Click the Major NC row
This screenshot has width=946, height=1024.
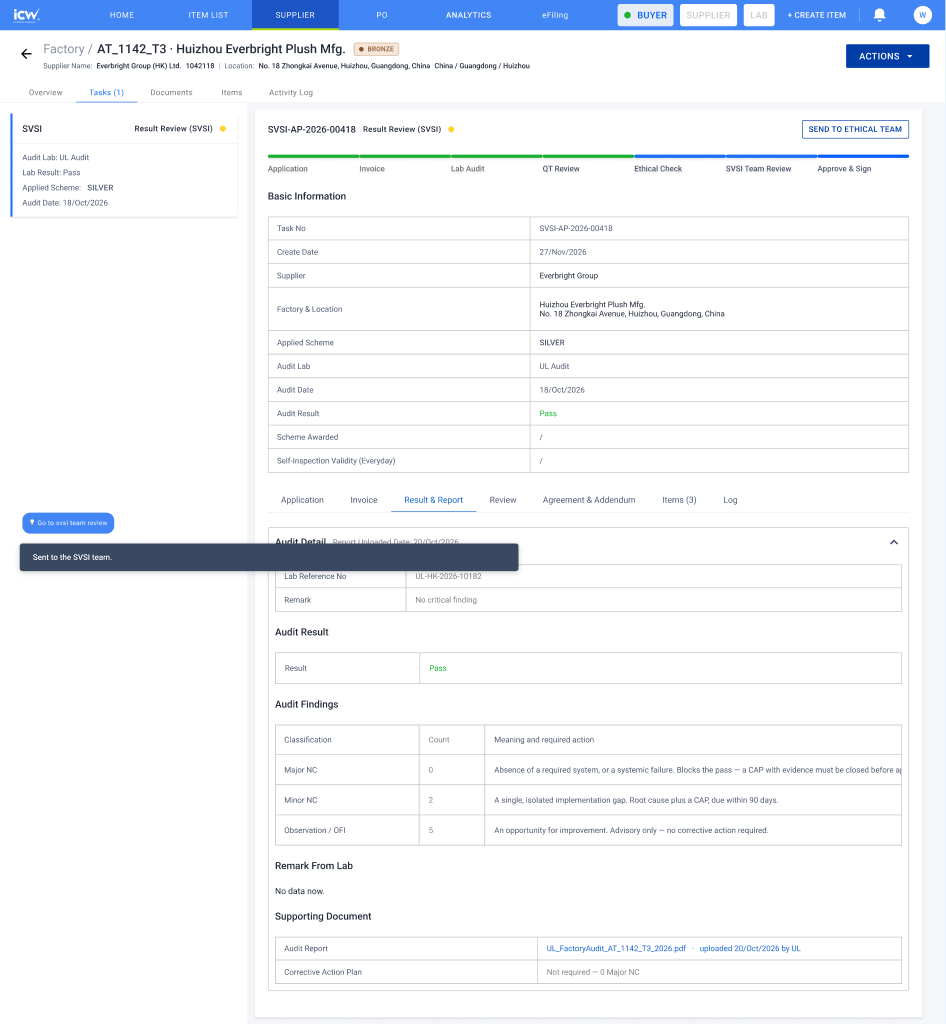pos(588,770)
